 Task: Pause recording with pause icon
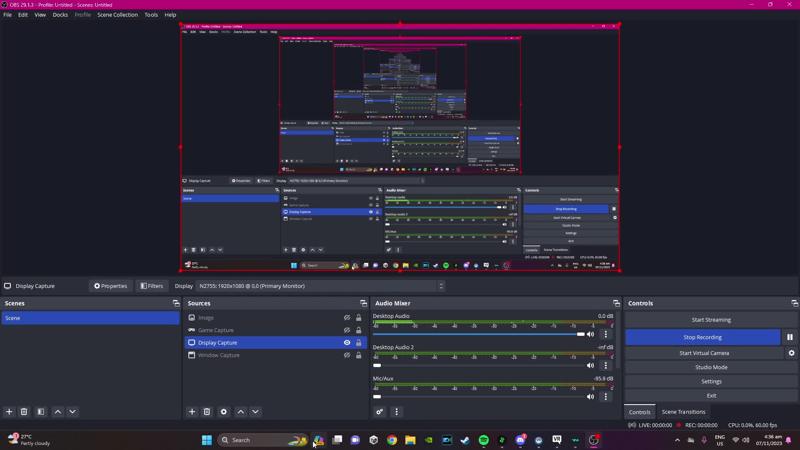pyautogui.click(x=790, y=337)
